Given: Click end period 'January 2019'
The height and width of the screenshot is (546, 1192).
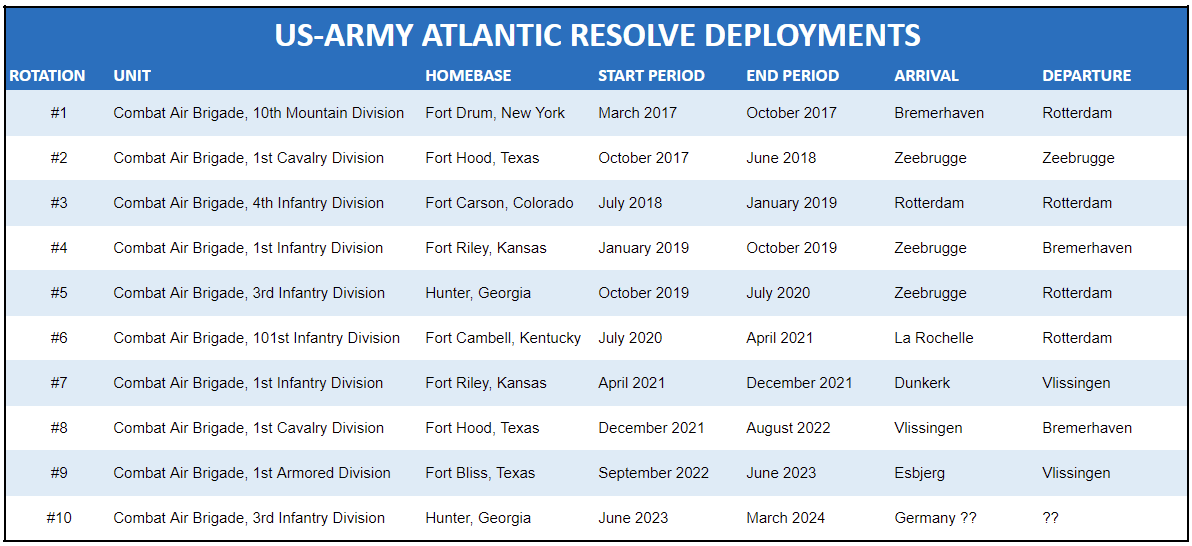Looking at the screenshot, I should click(x=792, y=203).
